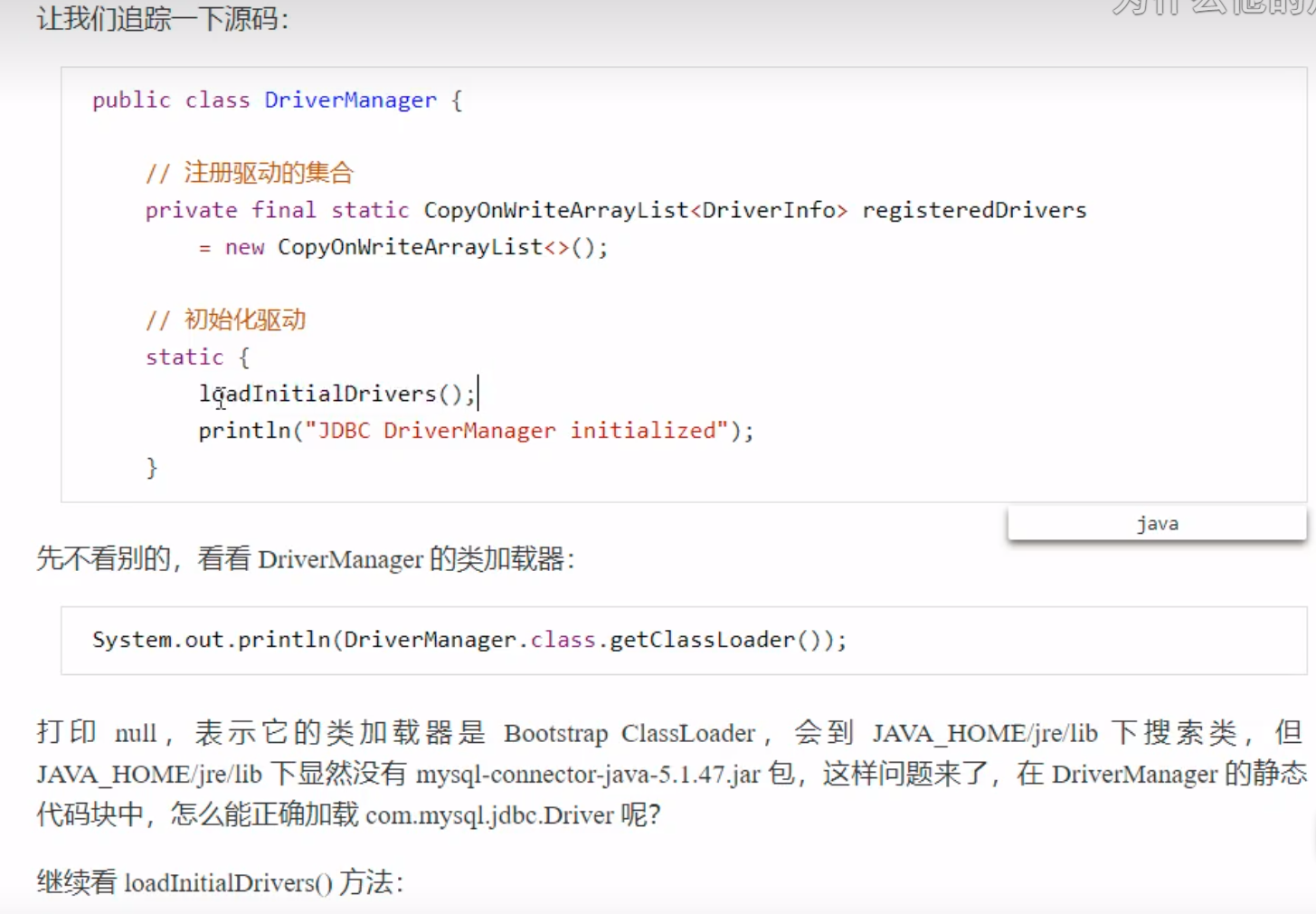The height and width of the screenshot is (914, 1316).
Task: Click "mysql-connector-java-5.1.47.jar" in the paragraph
Action: coord(589,775)
